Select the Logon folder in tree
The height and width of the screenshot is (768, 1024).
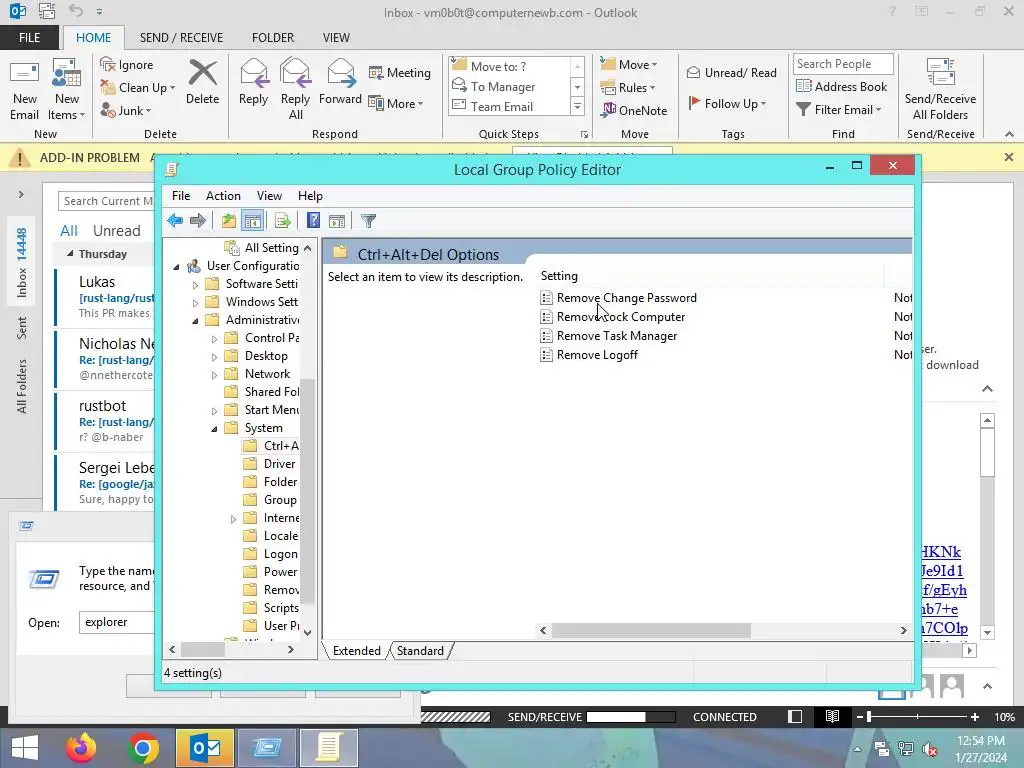[x=280, y=554]
